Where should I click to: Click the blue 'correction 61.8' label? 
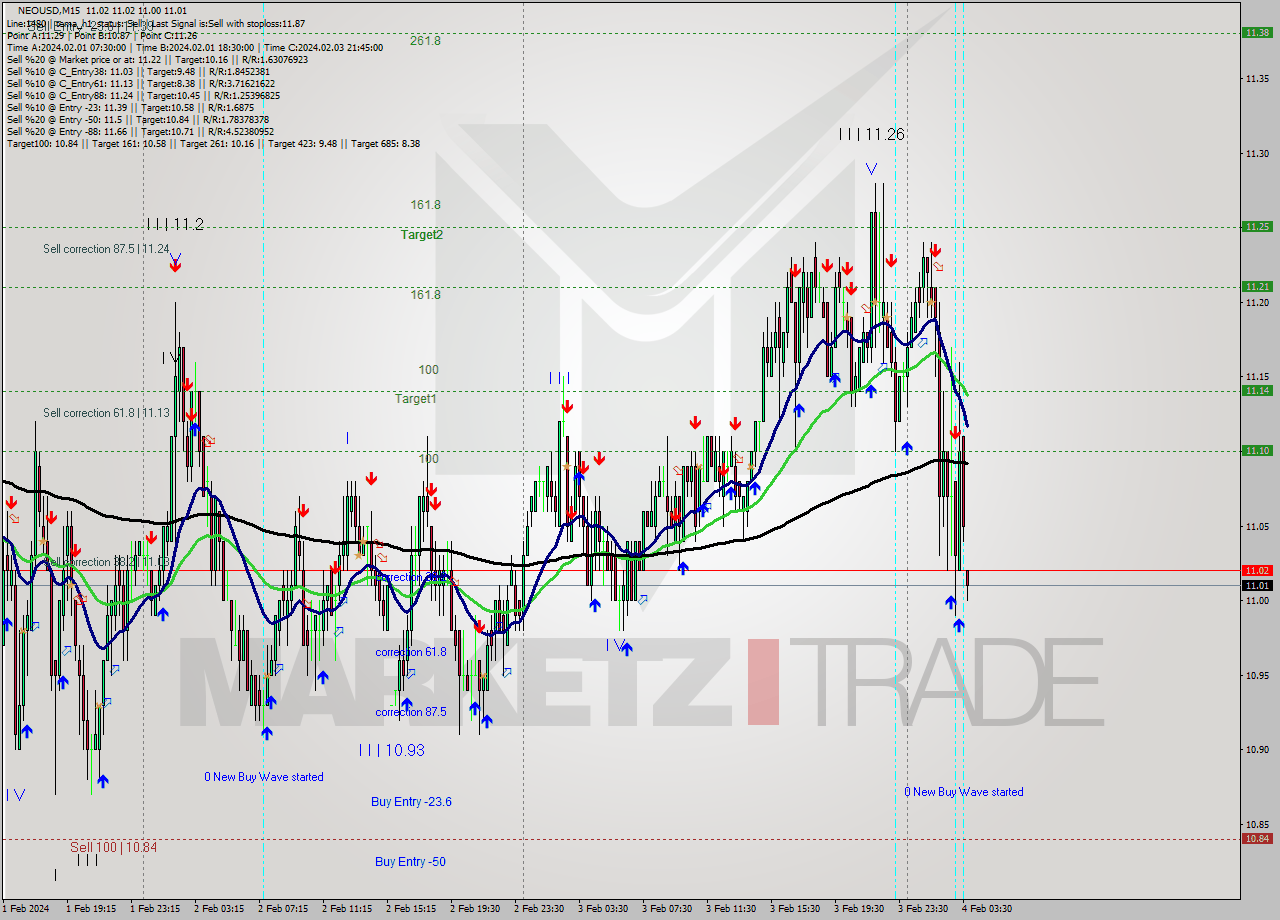tap(411, 652)
